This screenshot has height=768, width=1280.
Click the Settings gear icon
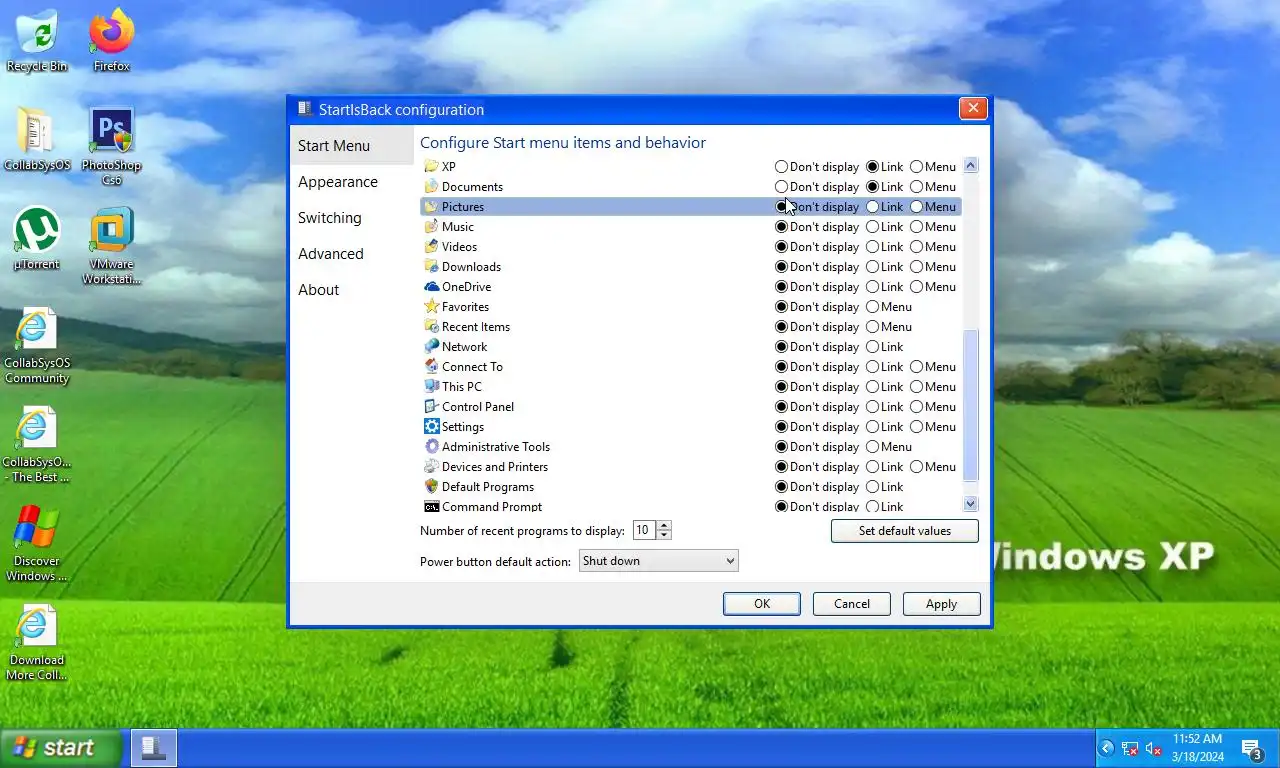[431, 427]
